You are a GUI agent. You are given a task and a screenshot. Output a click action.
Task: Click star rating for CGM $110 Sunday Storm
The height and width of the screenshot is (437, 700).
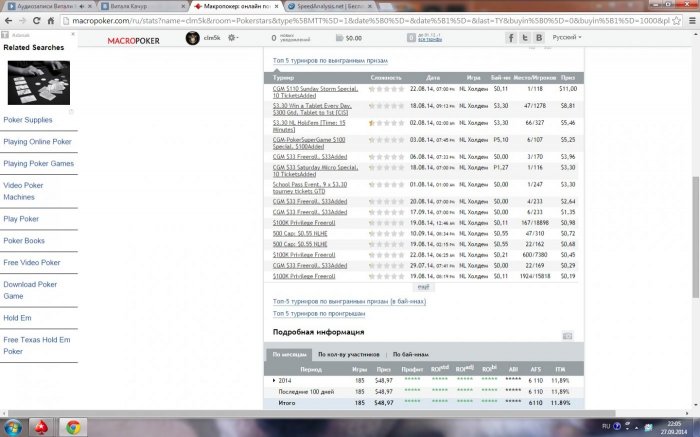(x=386, y=89)
